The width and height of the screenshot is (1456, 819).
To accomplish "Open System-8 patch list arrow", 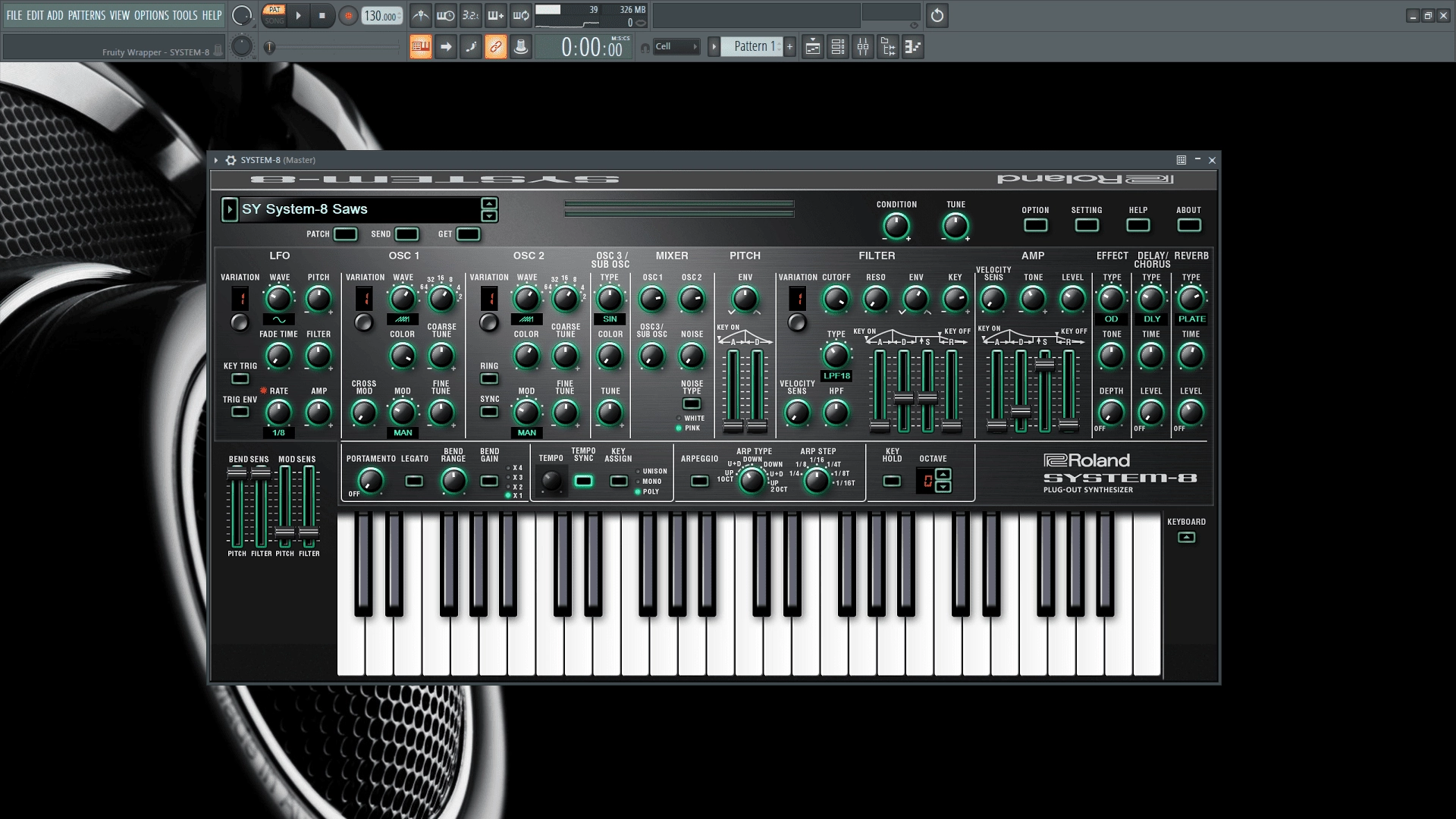I will tap(230, 209).
